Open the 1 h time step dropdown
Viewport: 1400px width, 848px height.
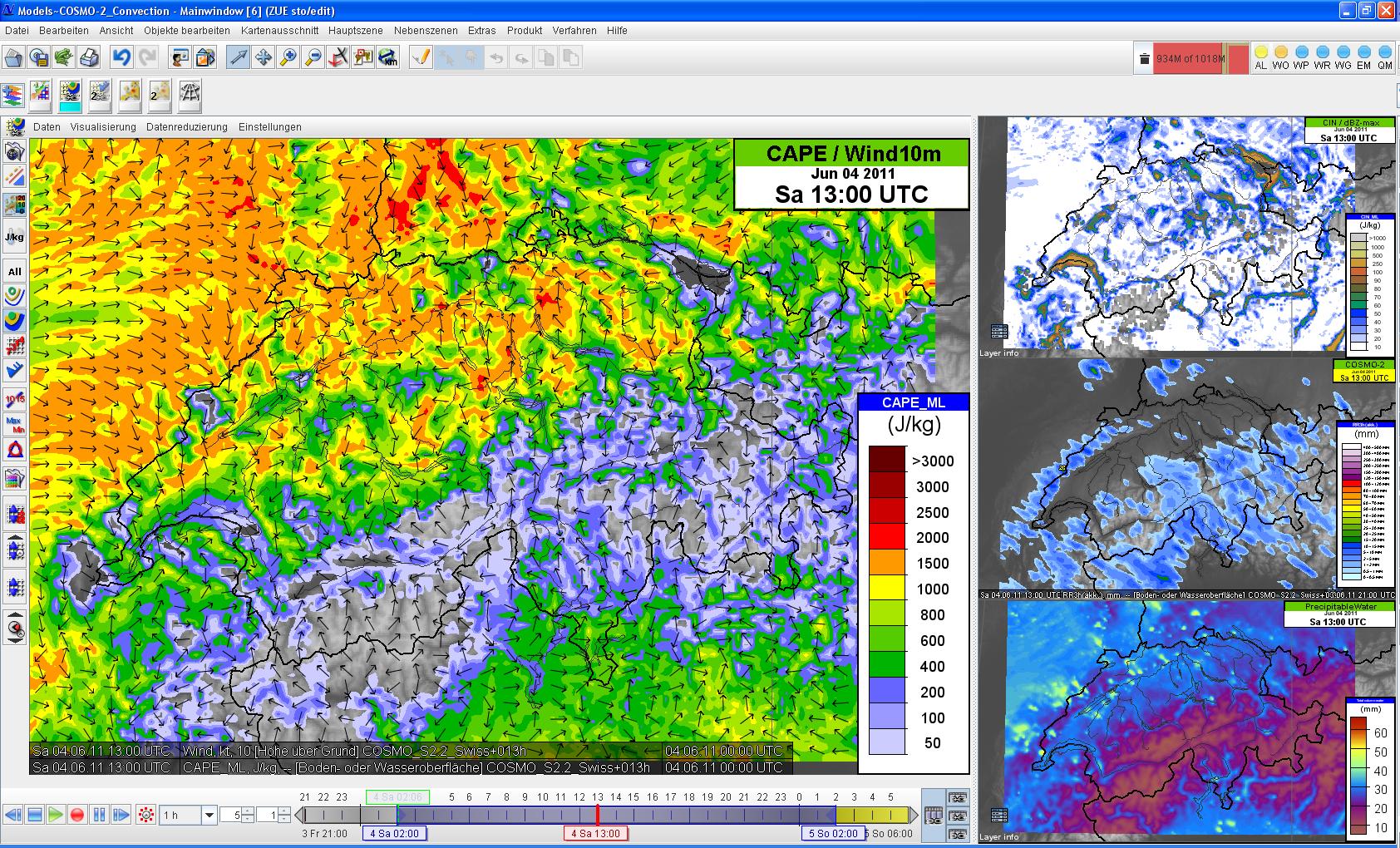[210, 816]
